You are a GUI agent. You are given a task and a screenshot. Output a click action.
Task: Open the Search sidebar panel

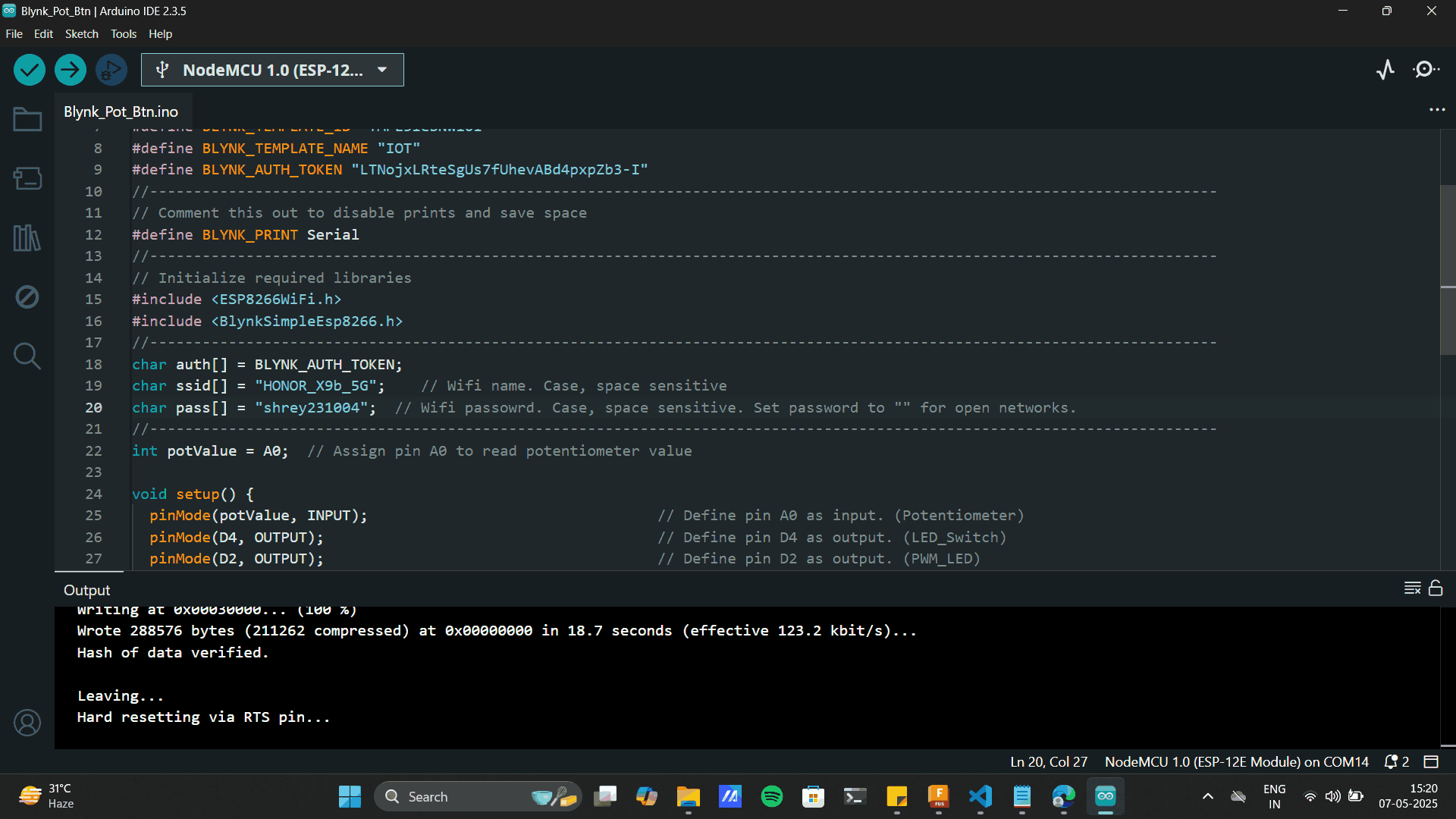(27, 356)
